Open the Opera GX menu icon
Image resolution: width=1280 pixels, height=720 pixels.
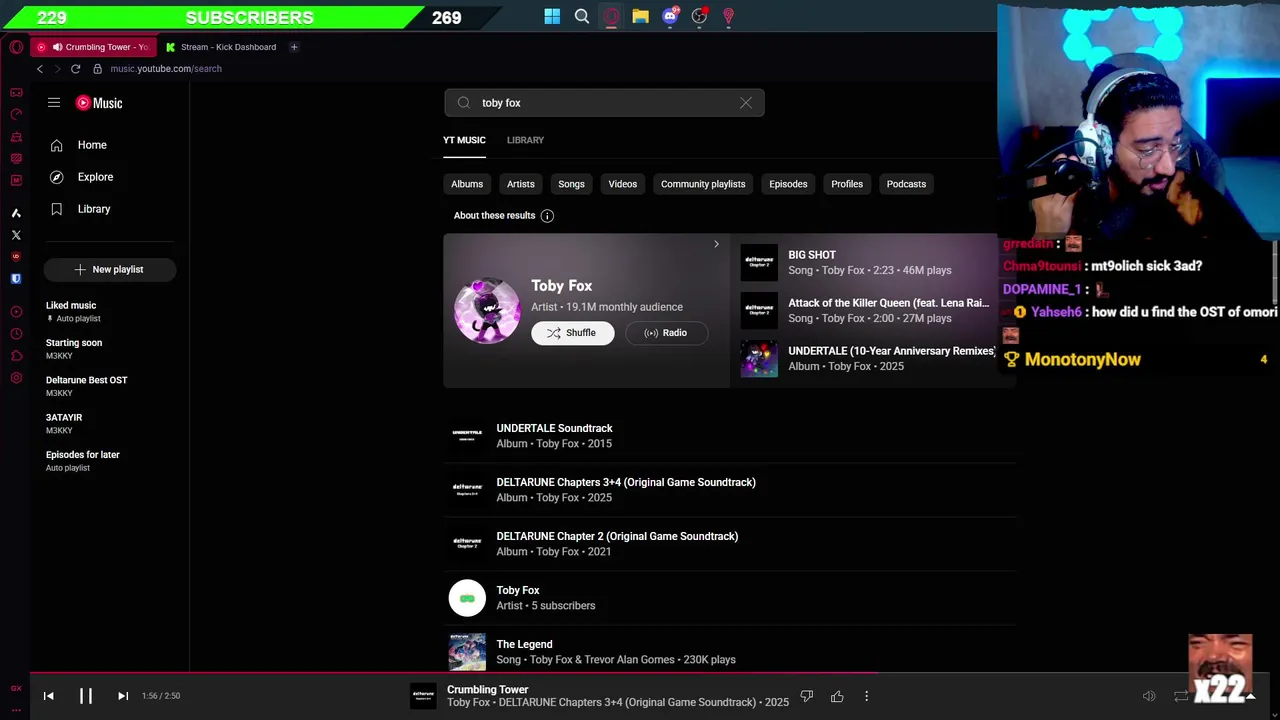coord(16,47)
